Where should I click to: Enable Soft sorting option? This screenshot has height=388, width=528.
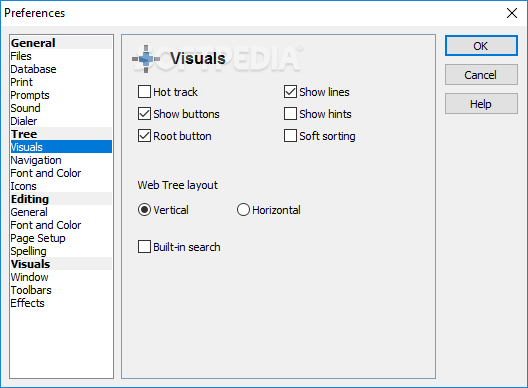(290, 136)
